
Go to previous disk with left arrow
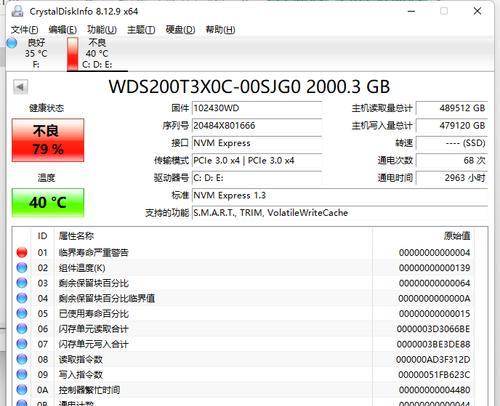(x=20, y=87)
